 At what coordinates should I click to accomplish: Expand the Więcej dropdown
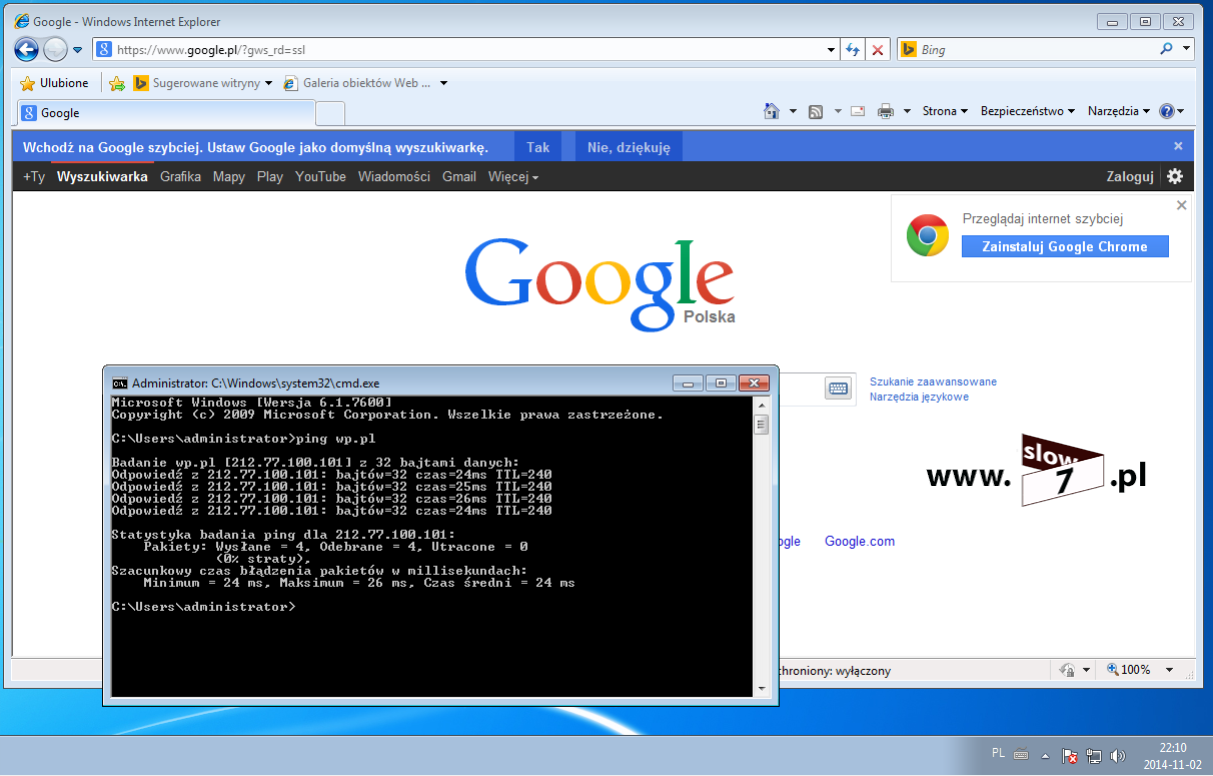coord(513,176)
